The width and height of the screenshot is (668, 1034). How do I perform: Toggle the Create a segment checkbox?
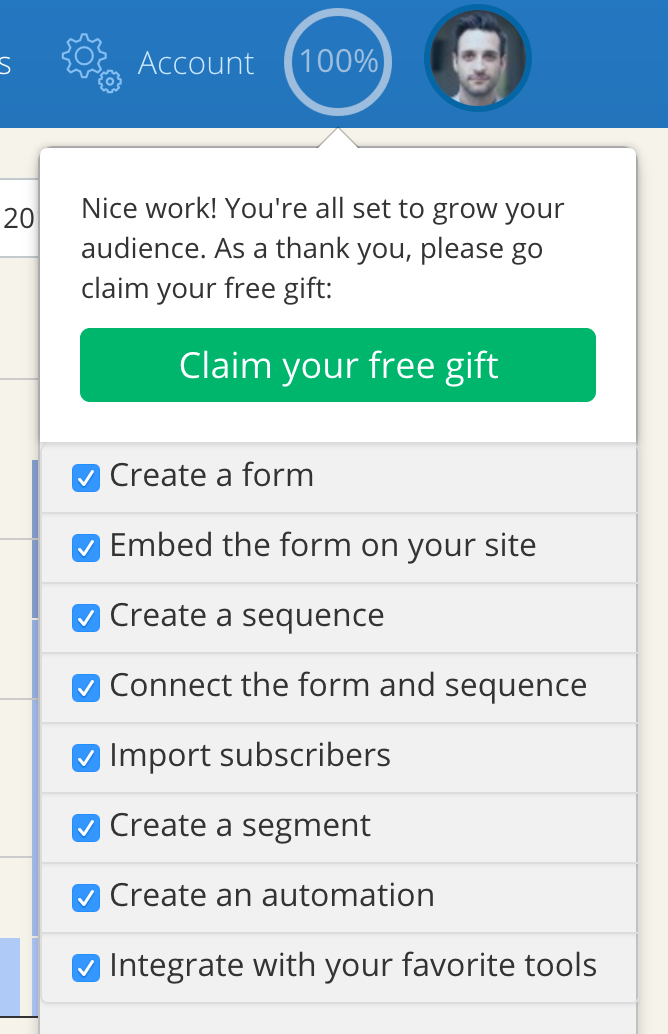(86, 828)
